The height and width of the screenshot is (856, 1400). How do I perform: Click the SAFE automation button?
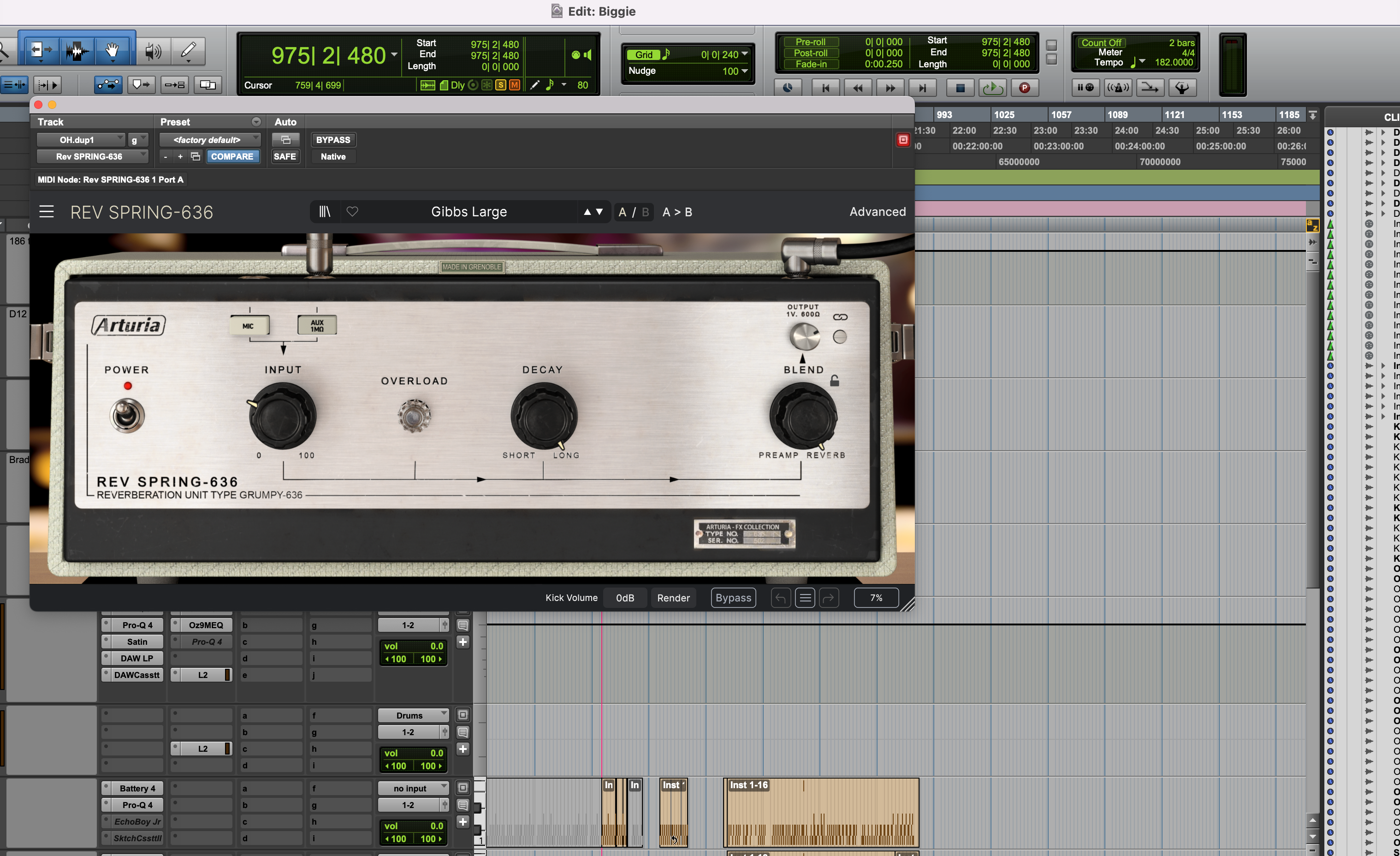point(285,156)
